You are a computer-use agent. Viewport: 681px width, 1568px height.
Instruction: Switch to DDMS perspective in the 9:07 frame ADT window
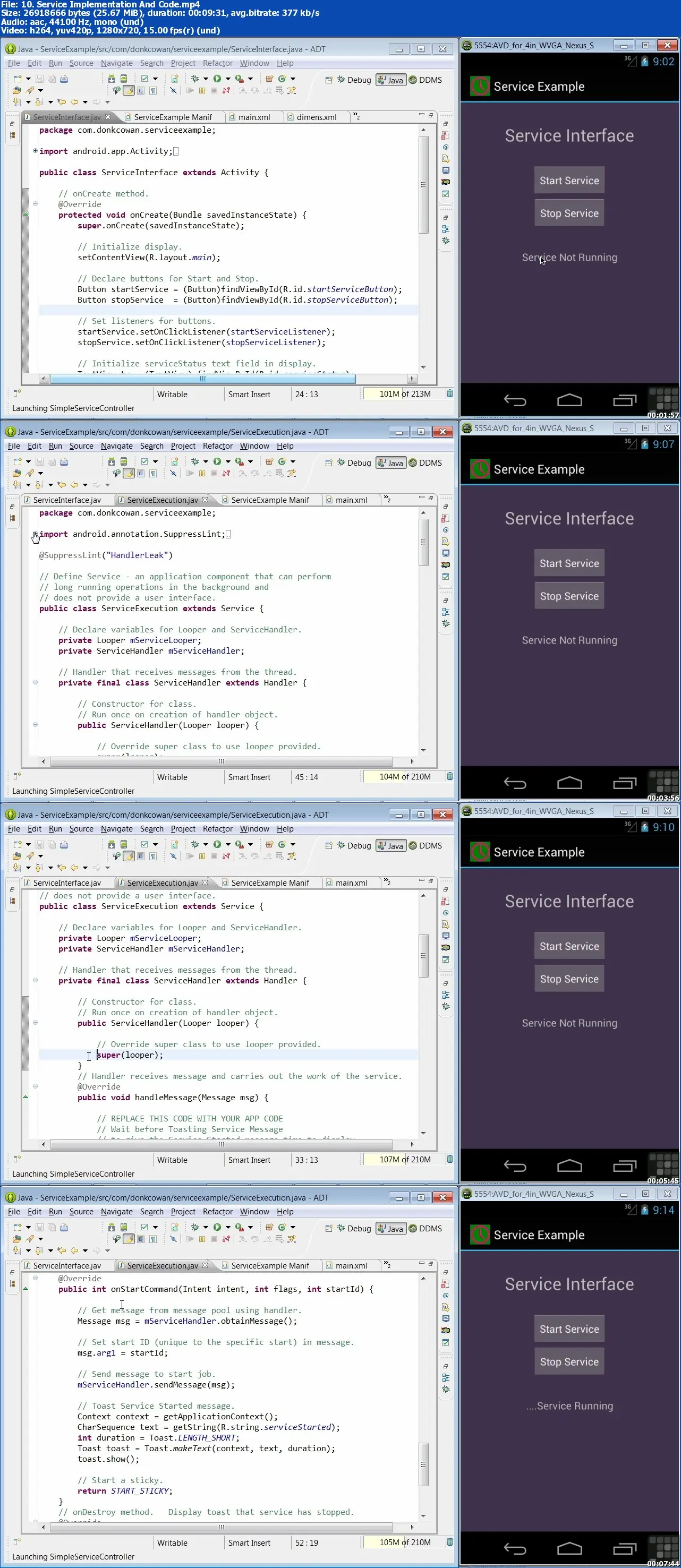425,462
